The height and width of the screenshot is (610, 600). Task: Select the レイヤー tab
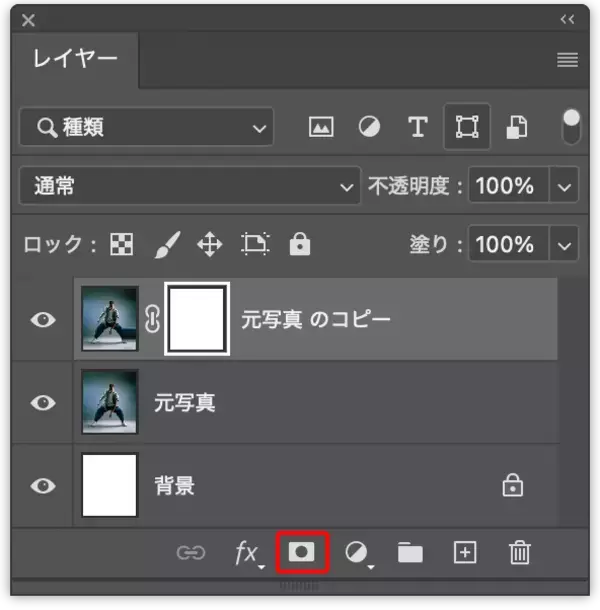coord(75,59)
